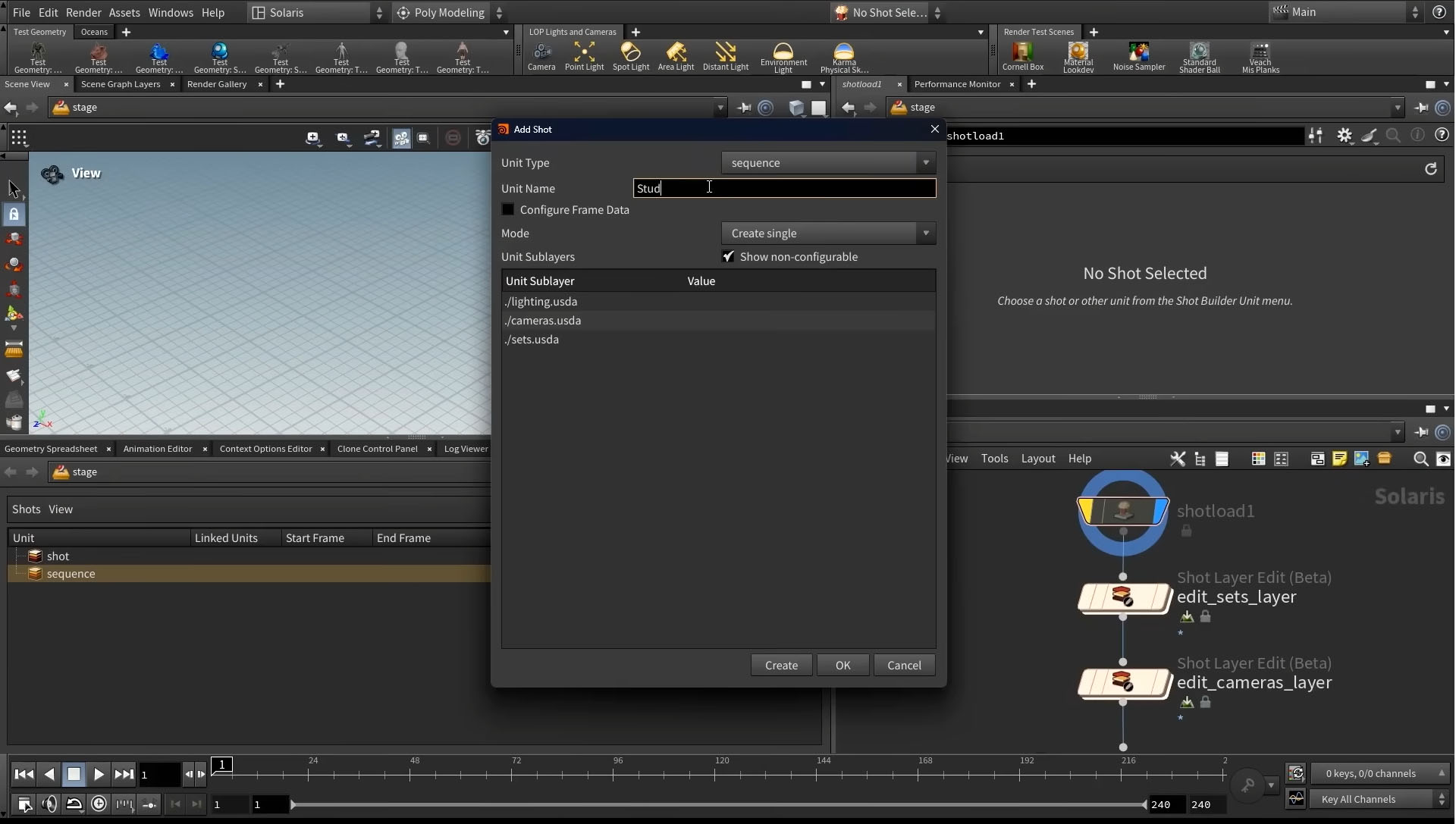1456x824 pixels.
Task: Load Noise Sampler test scene
Action: pyautogui.click(x=1139, y=57)
